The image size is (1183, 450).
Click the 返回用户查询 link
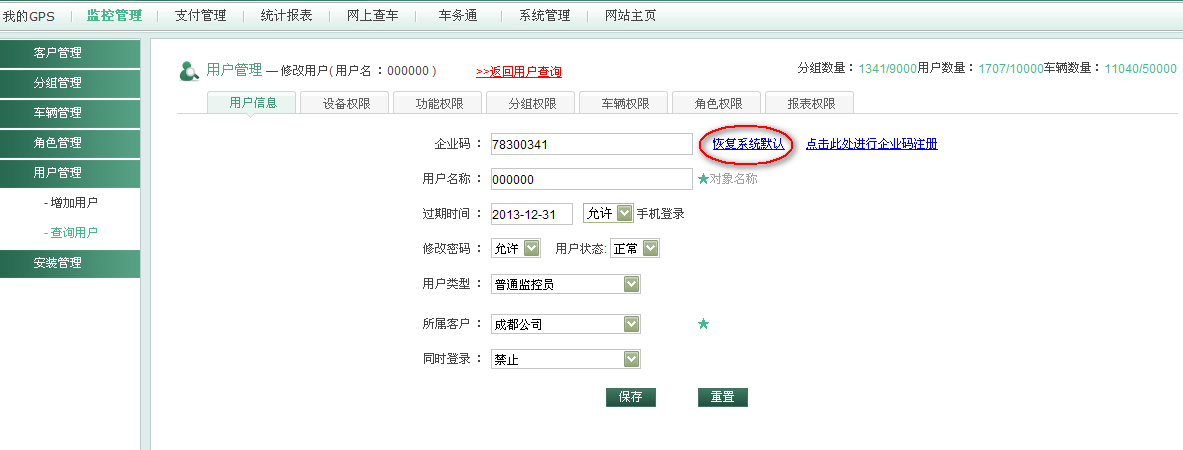[x=518, y=72]
